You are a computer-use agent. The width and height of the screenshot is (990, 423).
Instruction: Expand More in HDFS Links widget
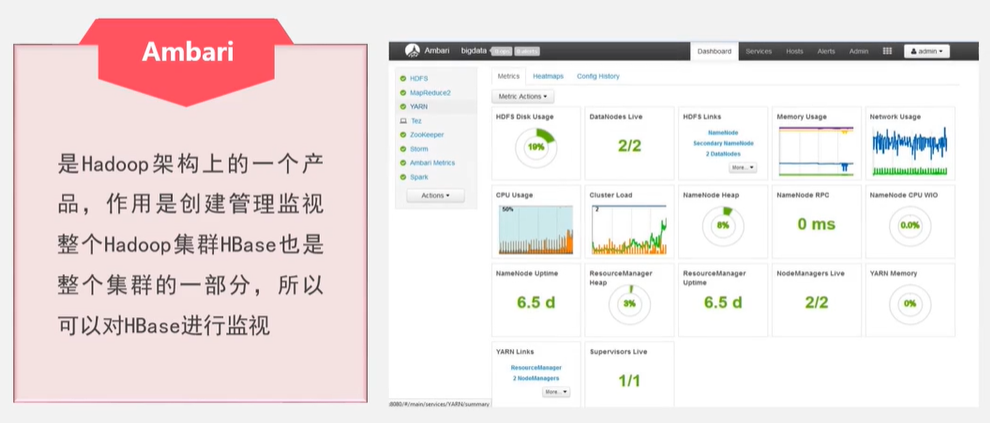[x=742, y=168]
